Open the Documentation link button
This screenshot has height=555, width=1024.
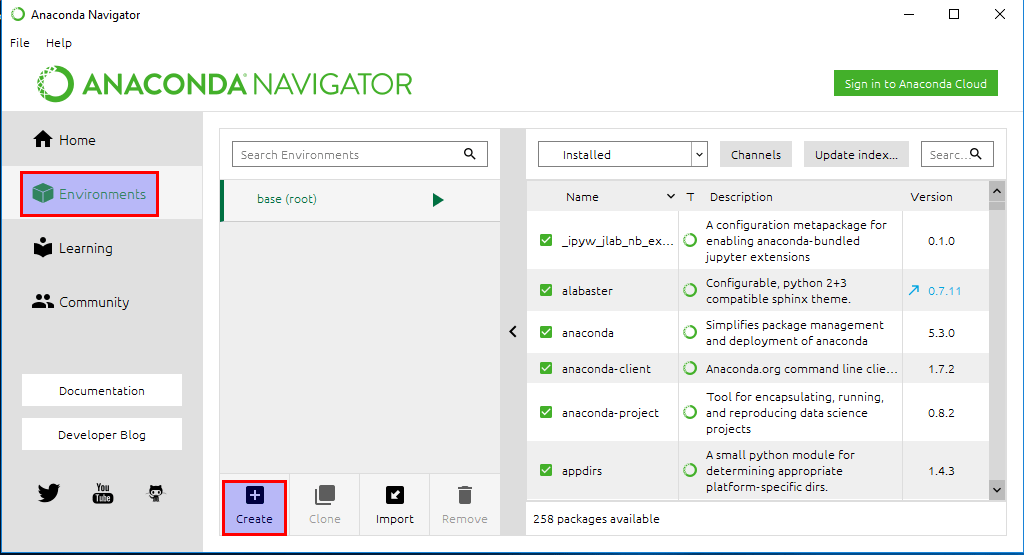click(x=102, y=390)
